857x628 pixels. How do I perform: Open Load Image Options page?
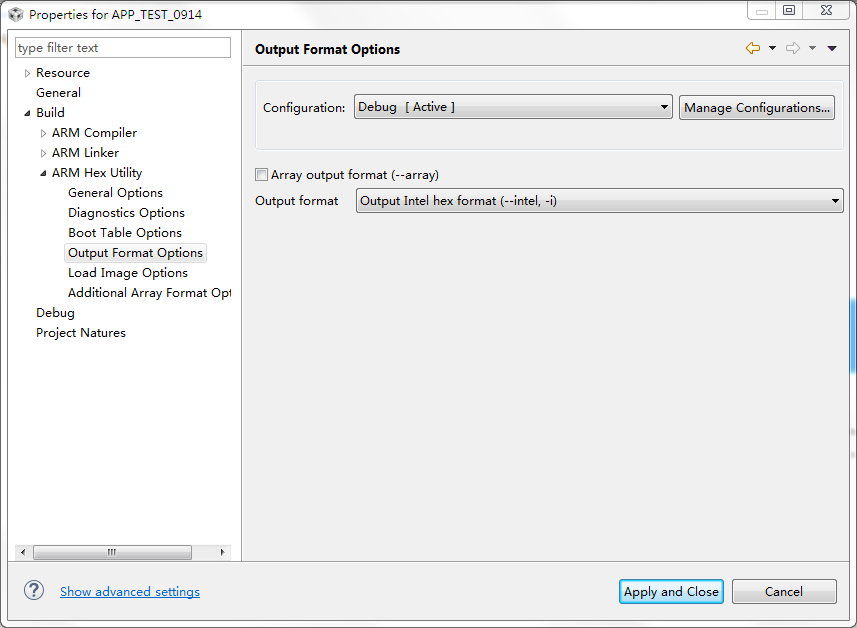pos(128,273)
